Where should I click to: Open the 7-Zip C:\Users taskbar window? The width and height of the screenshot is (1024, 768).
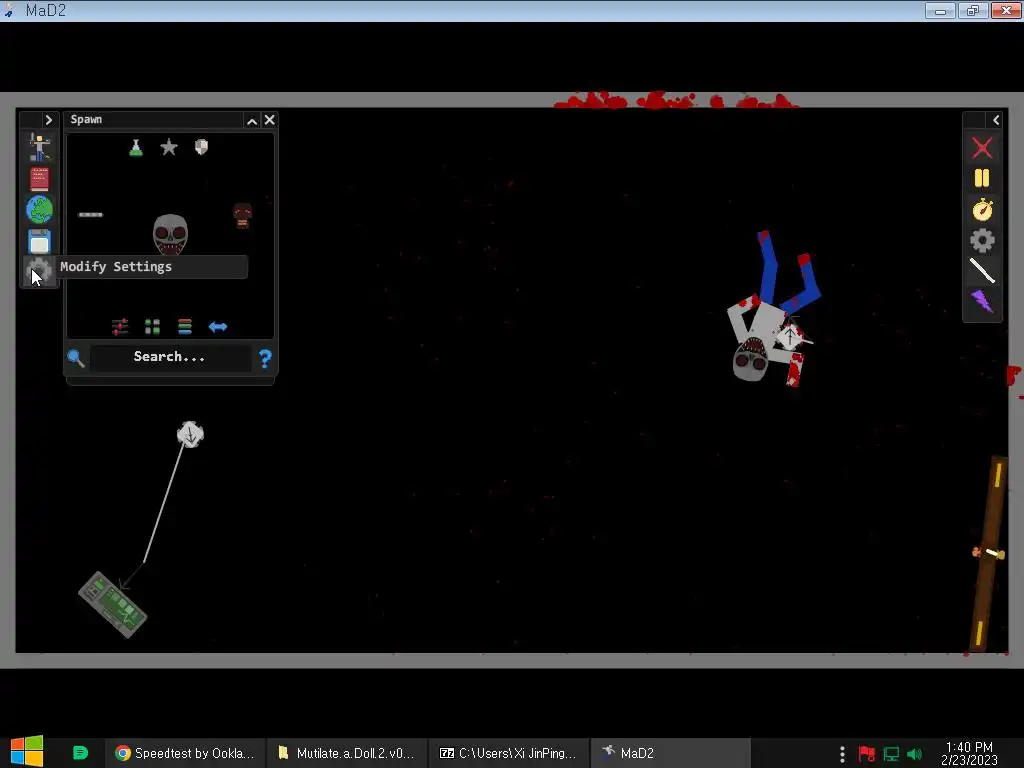pos(509,753)
